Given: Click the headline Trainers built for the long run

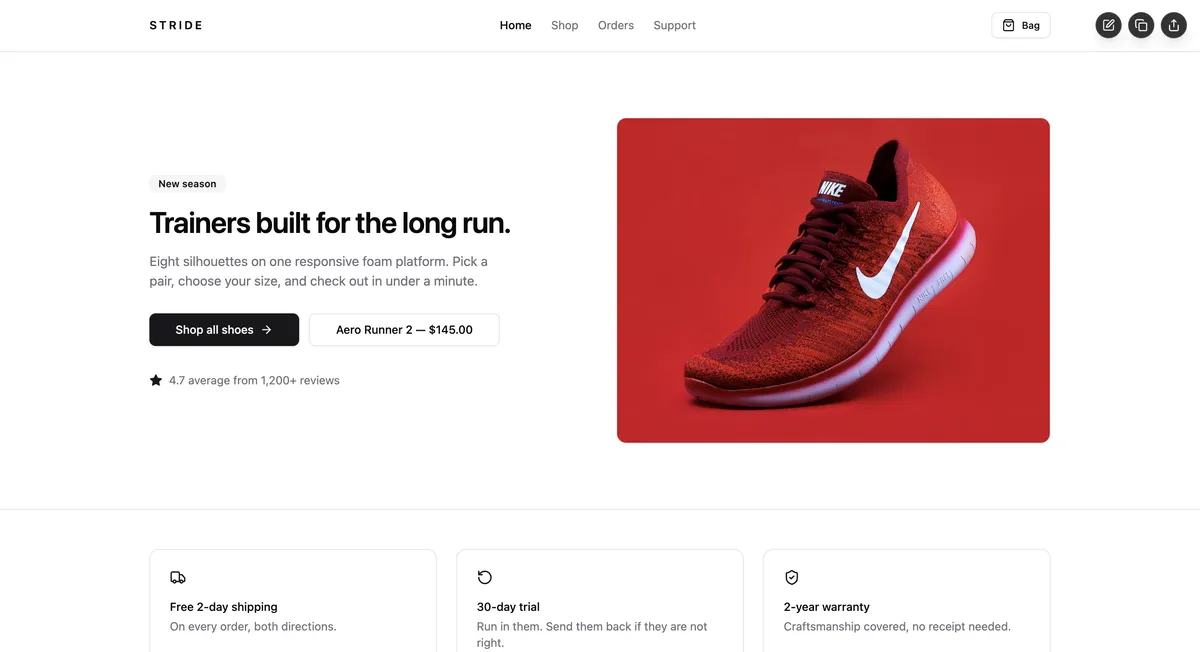Looking at the screenshot, I should (330, 223).
